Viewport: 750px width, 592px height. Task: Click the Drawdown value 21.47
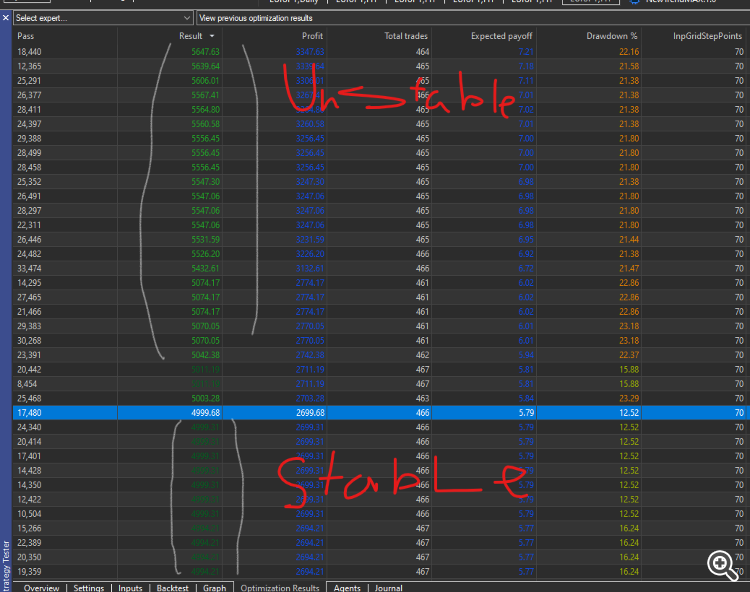tap(629, 268)
